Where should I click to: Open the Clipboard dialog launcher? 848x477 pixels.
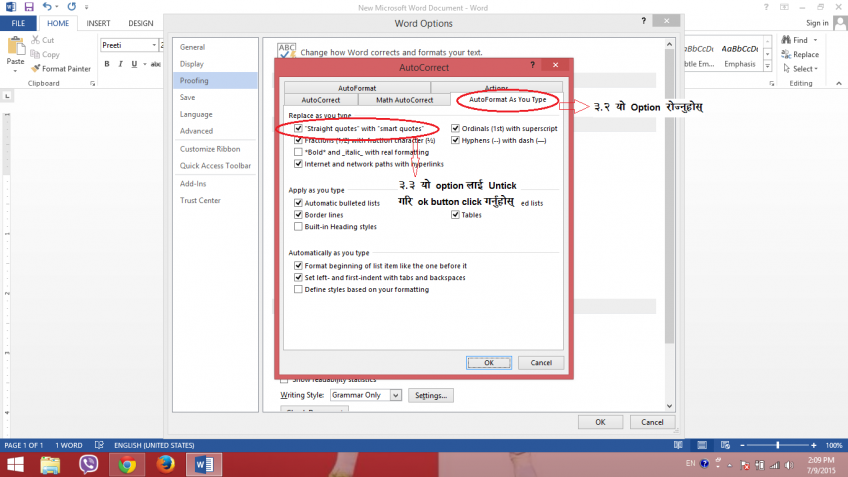coord(92,84)
